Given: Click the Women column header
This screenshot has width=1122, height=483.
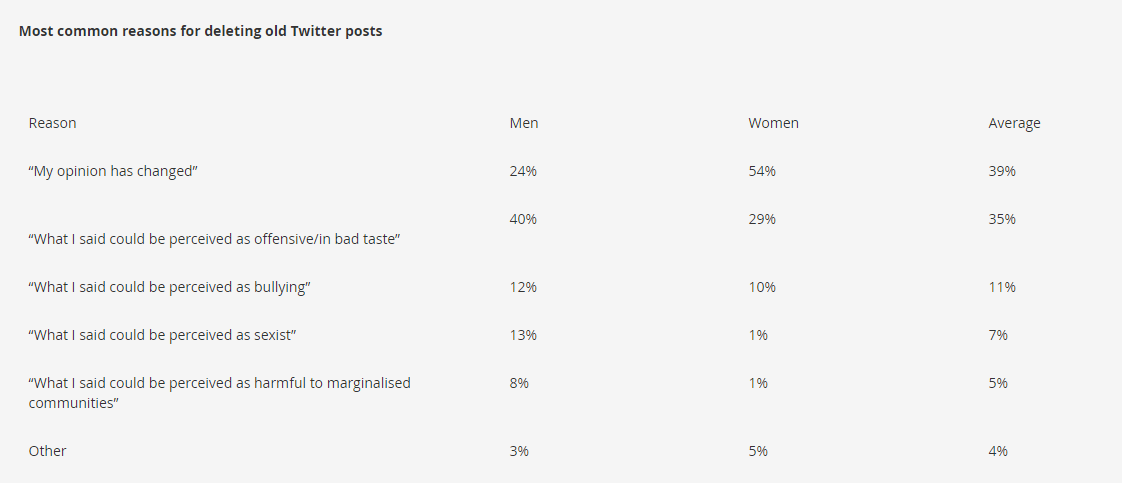Looking at the screenshot, I should point(773,123).
